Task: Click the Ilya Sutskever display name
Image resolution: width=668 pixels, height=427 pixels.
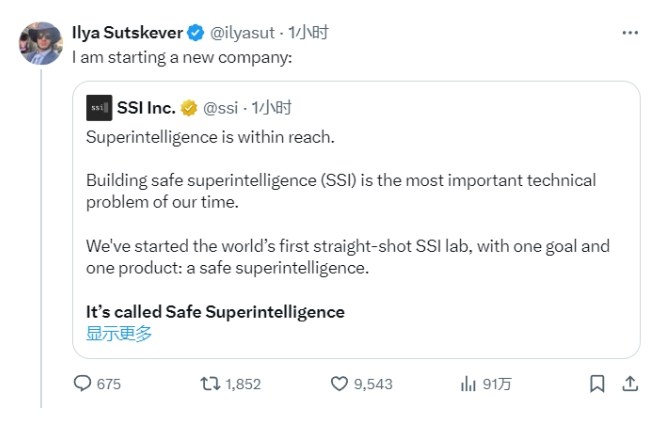Action: (127, 32)
